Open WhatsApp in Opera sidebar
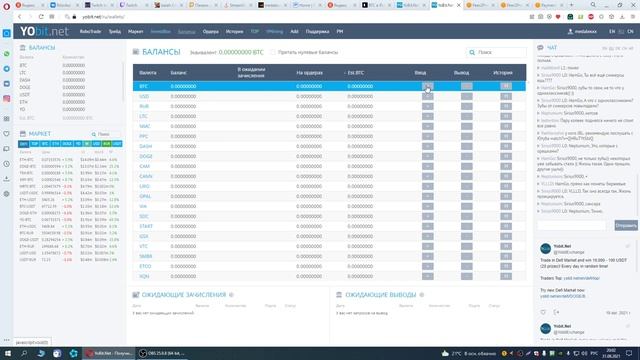Image resolution: width=640 pixels, height=360 pixels. [7, 54]
